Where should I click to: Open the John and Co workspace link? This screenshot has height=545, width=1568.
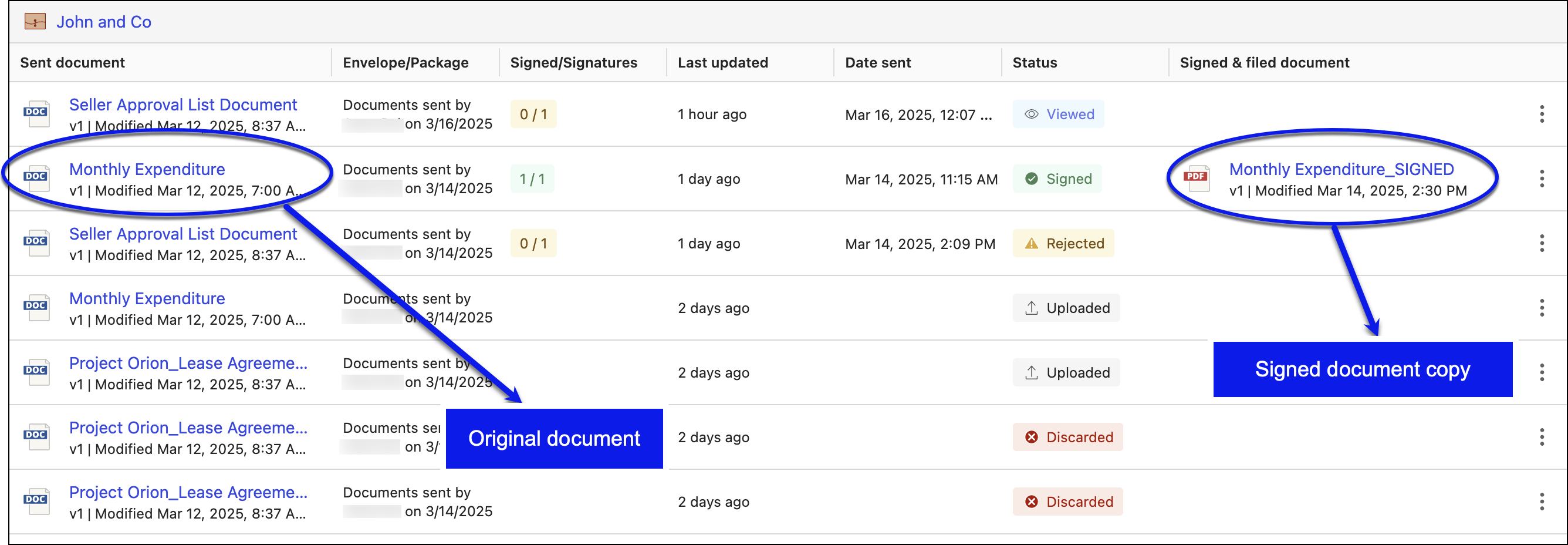coord(103,22)
